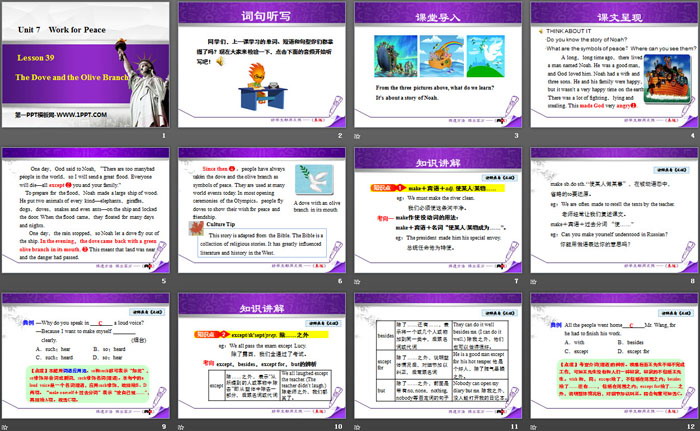Select slide 12 thumbnail Mr. Wang exercise
The image size is (700, 431).
[x=614, y=356]
